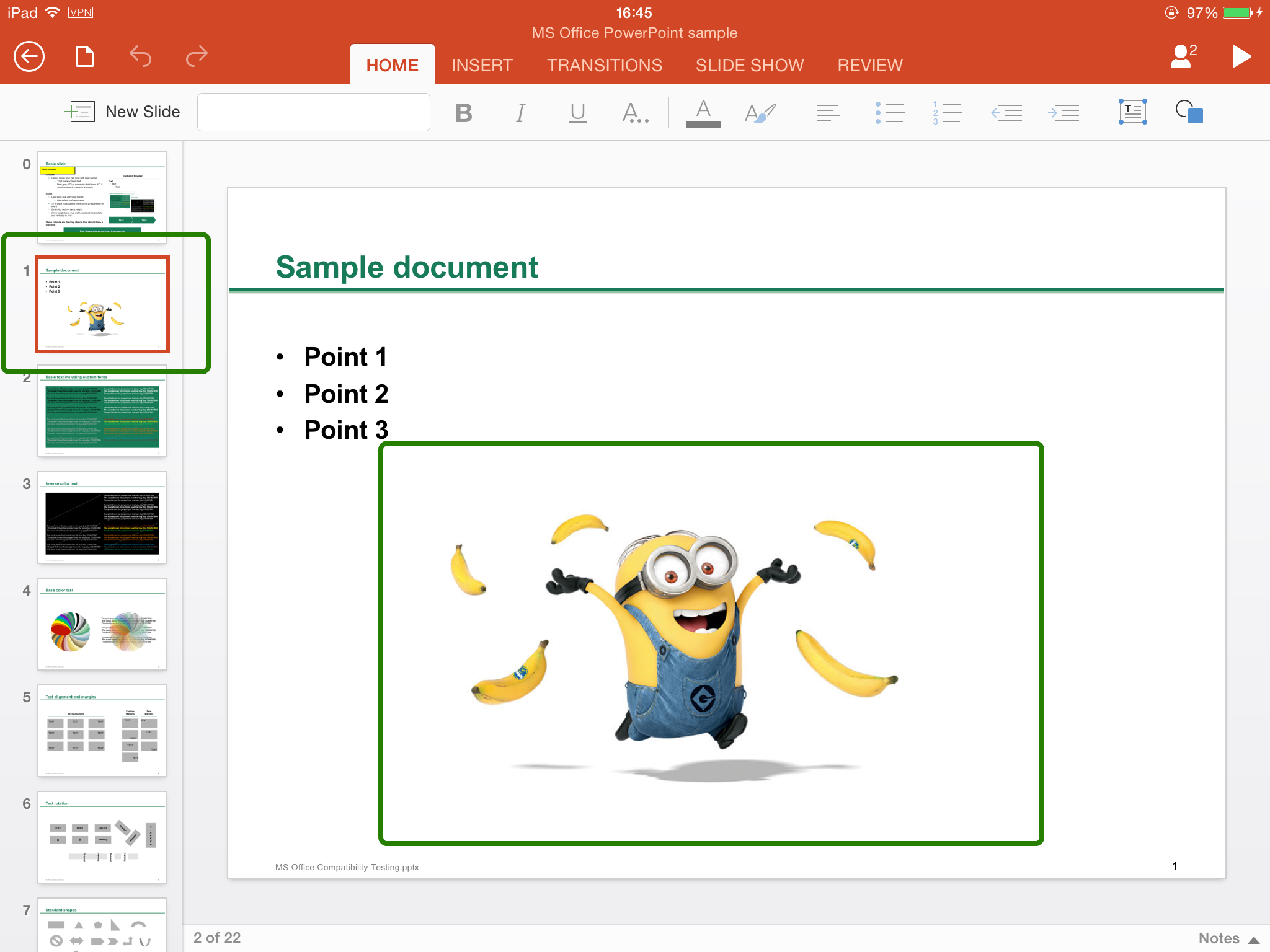Select the 'Sample document' slide title
The image size is (1270, 952).
click(407, 267)
